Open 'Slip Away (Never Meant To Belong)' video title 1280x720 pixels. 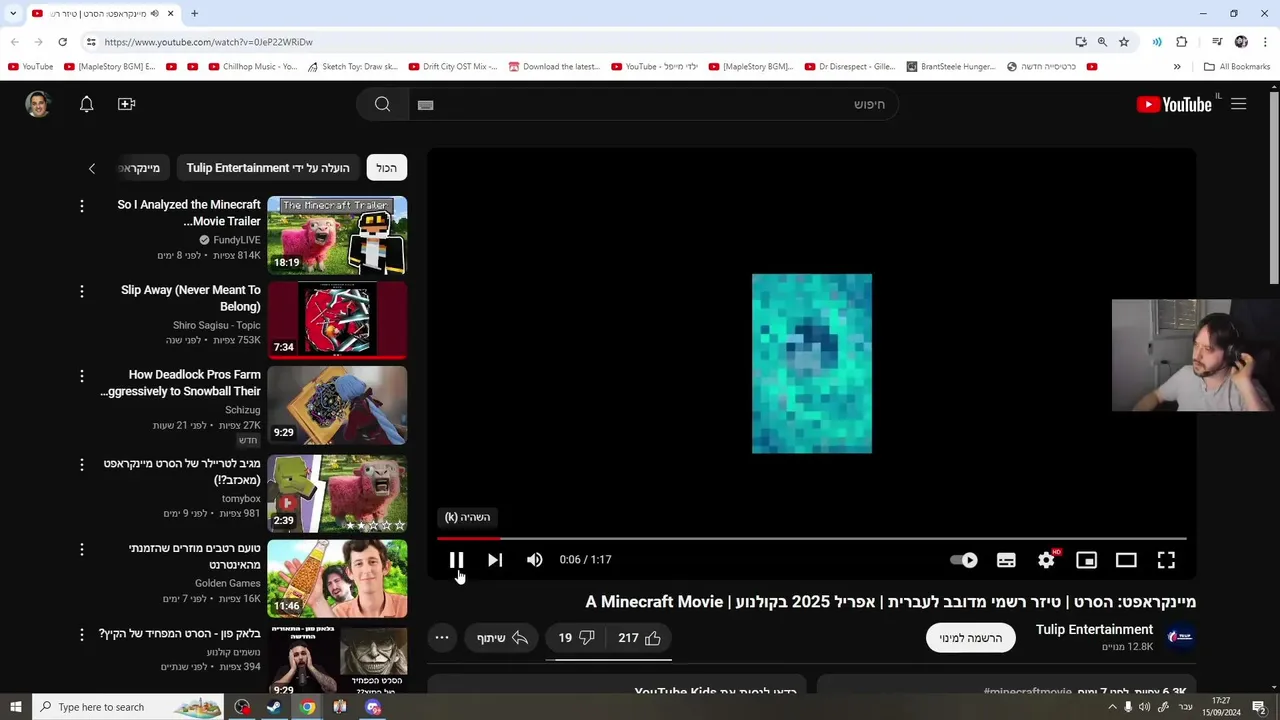click(190, 298)
